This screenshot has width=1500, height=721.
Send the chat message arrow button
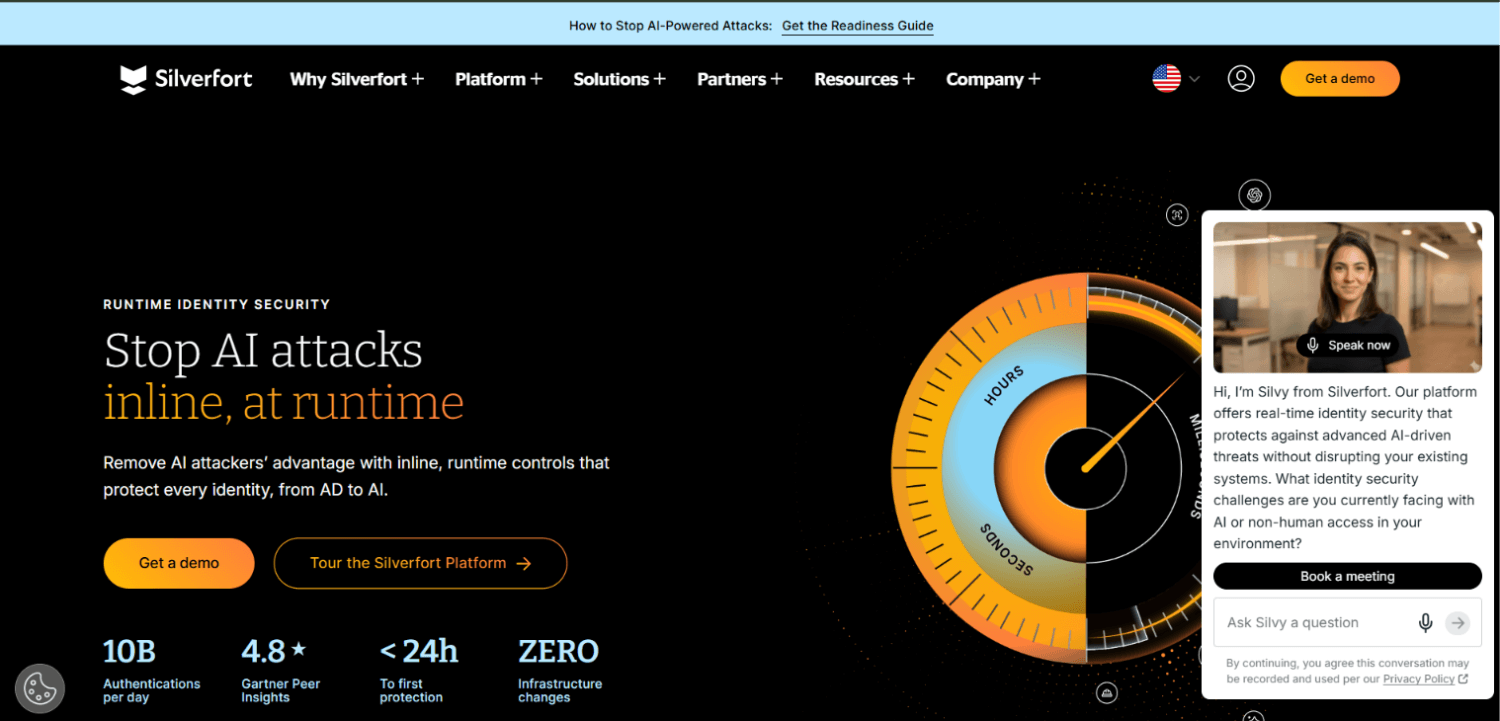1458,623
